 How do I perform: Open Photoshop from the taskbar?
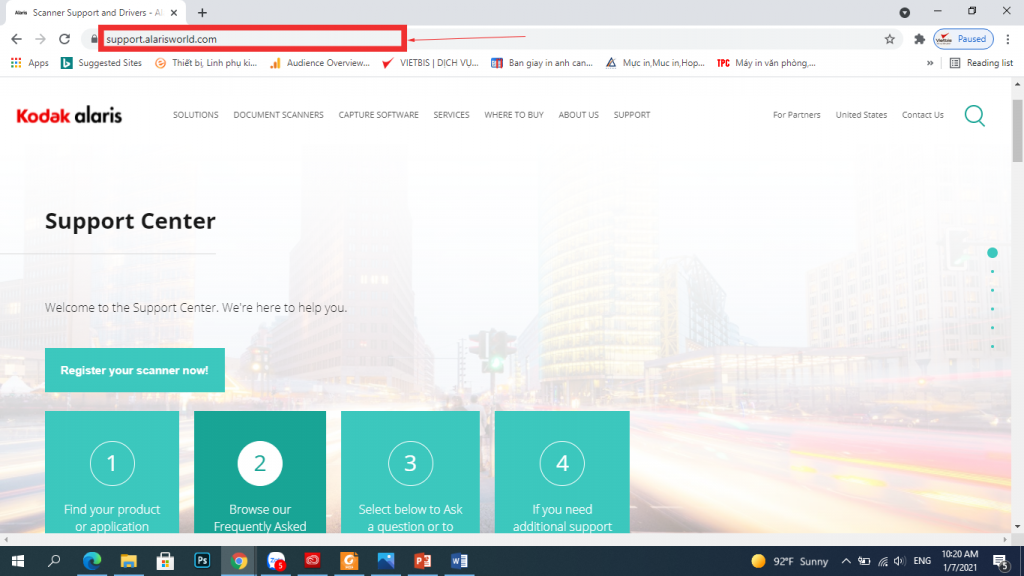202,561
